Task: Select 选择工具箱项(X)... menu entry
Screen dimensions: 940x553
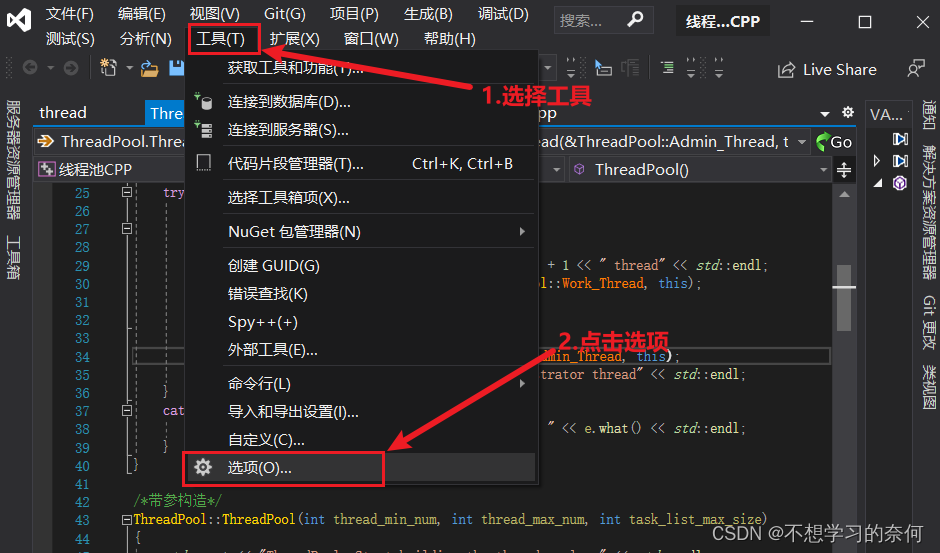Action: point(361,197)
